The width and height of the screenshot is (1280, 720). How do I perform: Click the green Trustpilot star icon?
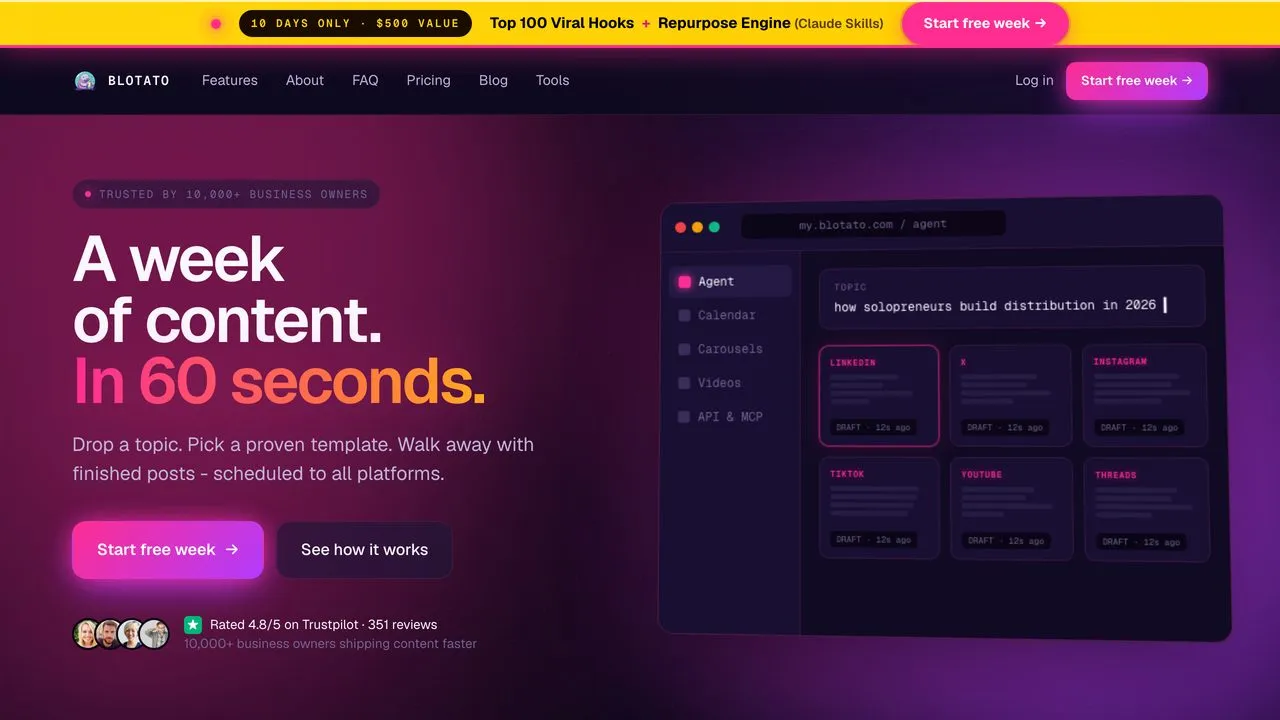(193, 624)
